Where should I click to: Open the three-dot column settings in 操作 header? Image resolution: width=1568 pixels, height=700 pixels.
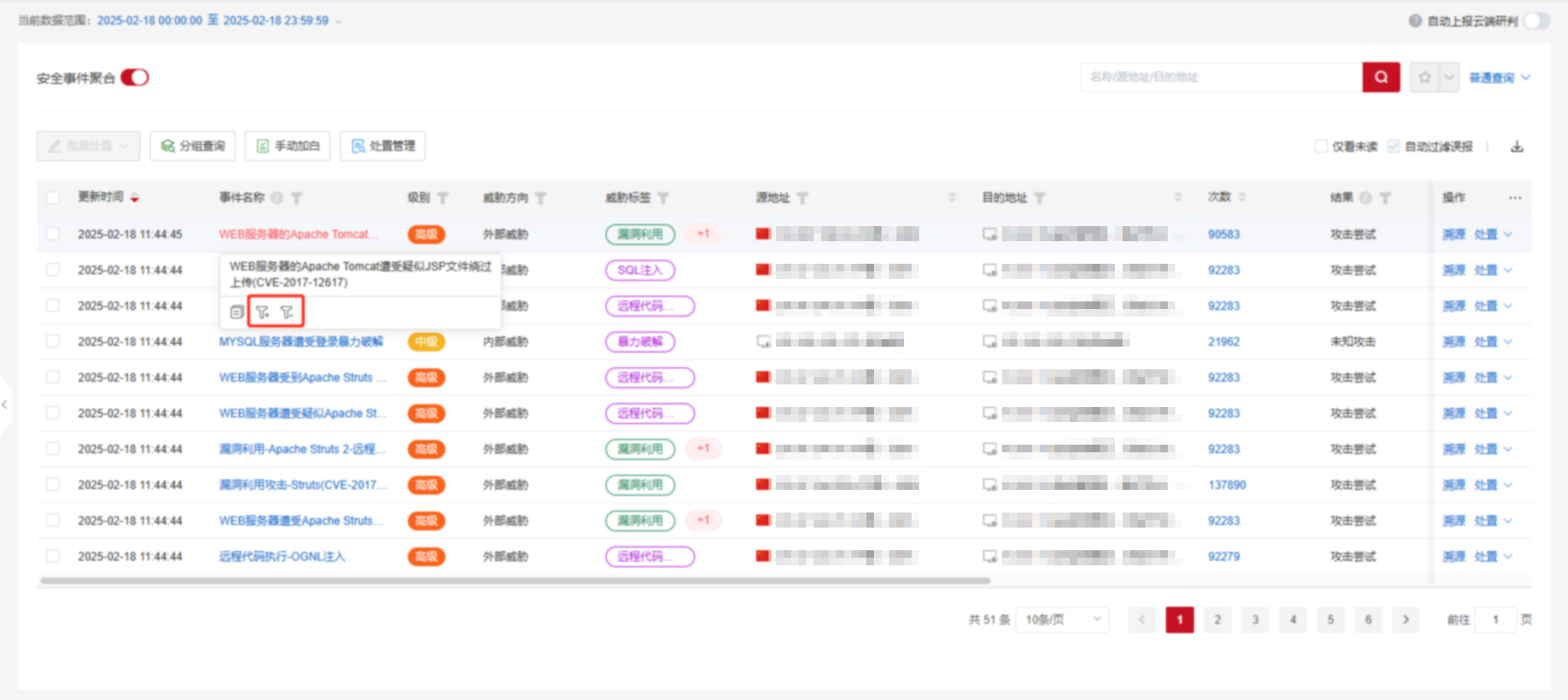pos(1514,198)
